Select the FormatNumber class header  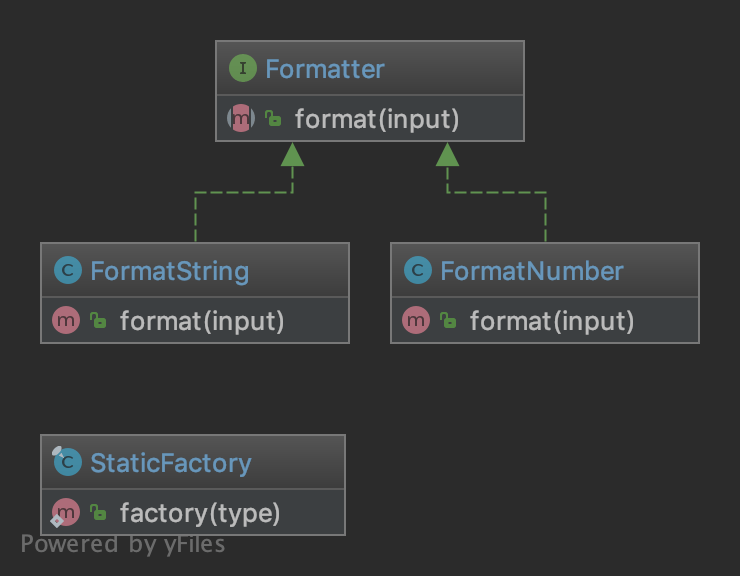(x=531, y=271)
